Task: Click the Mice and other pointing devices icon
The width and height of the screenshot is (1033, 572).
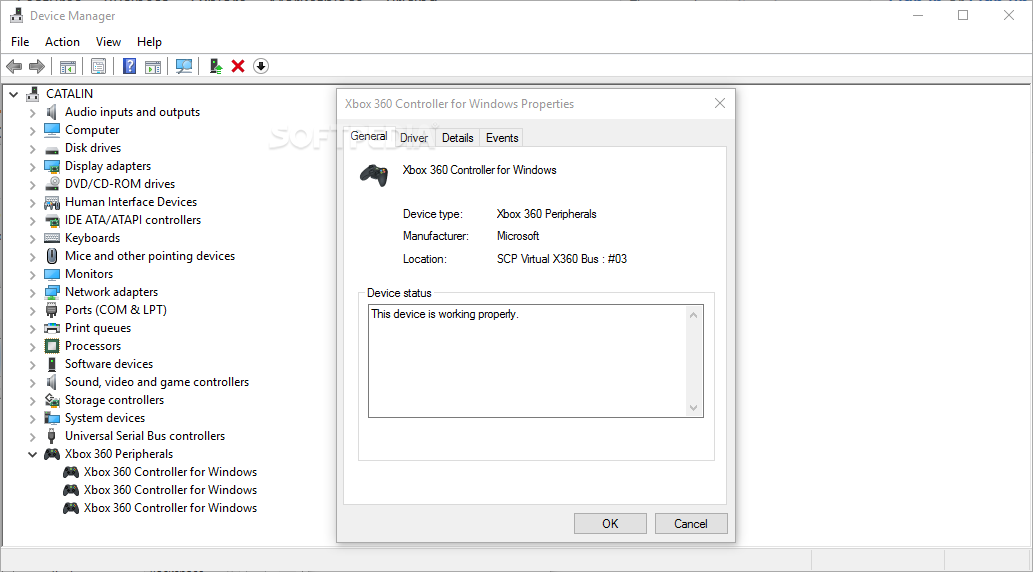Action: pos(51,256)
